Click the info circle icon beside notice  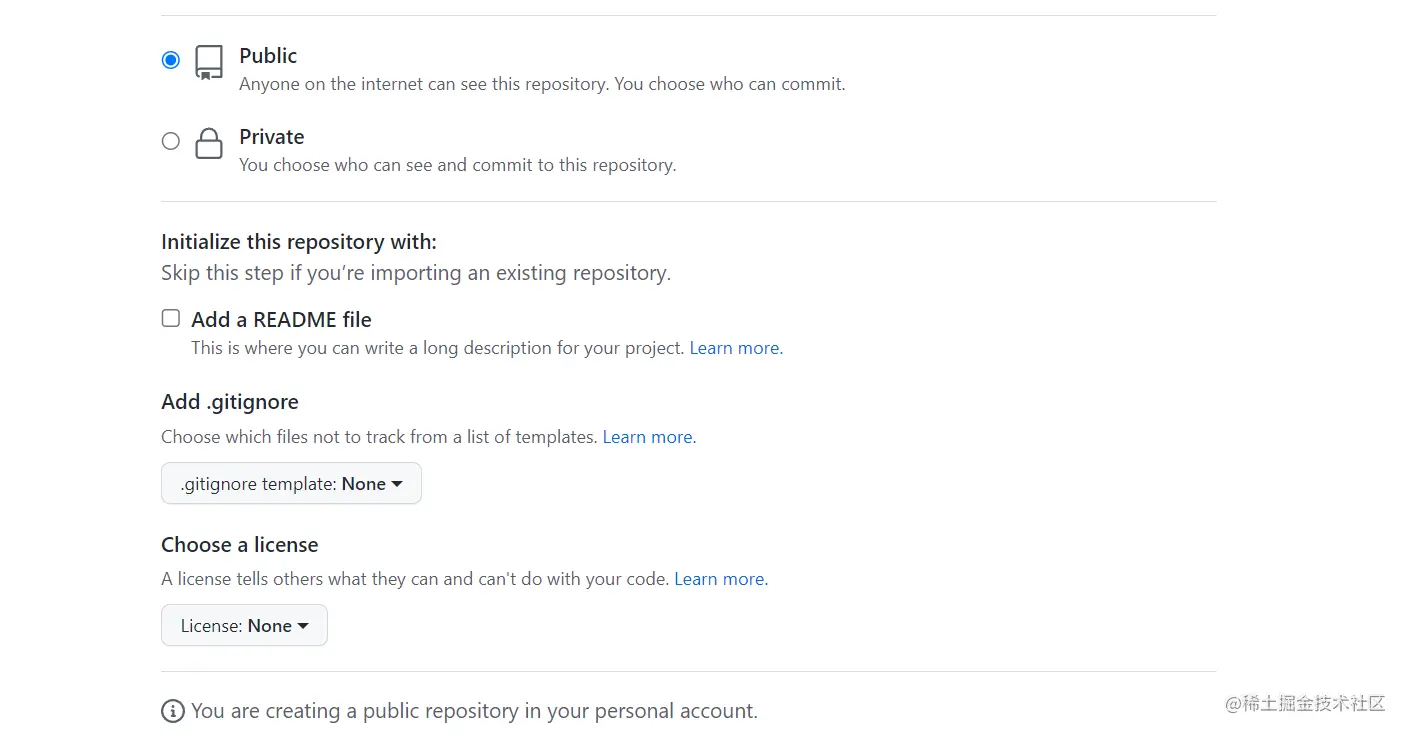click(173, 711)
